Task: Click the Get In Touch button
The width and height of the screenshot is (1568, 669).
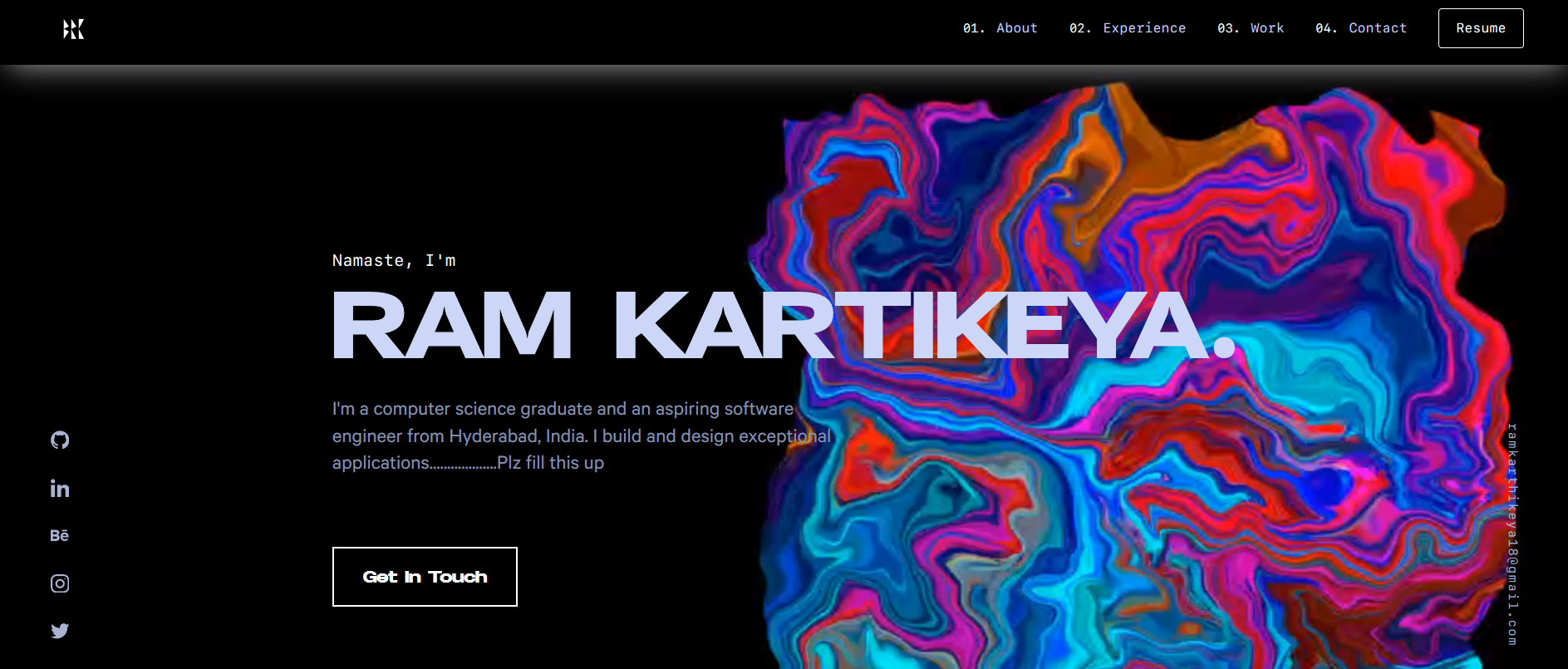Action: pyautogui.click(x=425, y=577)
